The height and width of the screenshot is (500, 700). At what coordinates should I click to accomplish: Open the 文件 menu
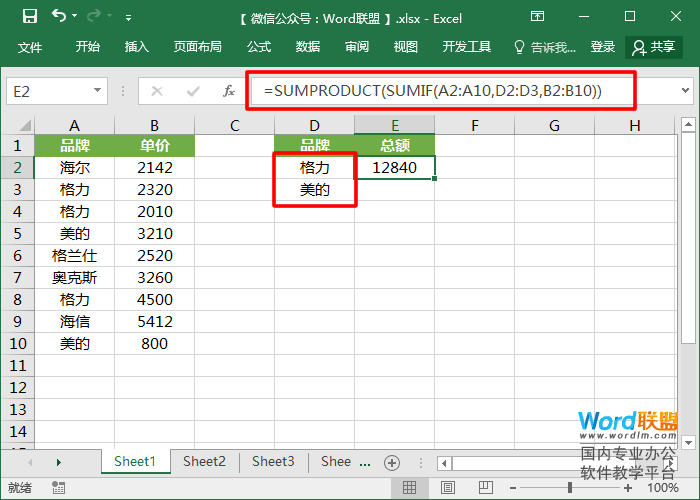(30, 47)
